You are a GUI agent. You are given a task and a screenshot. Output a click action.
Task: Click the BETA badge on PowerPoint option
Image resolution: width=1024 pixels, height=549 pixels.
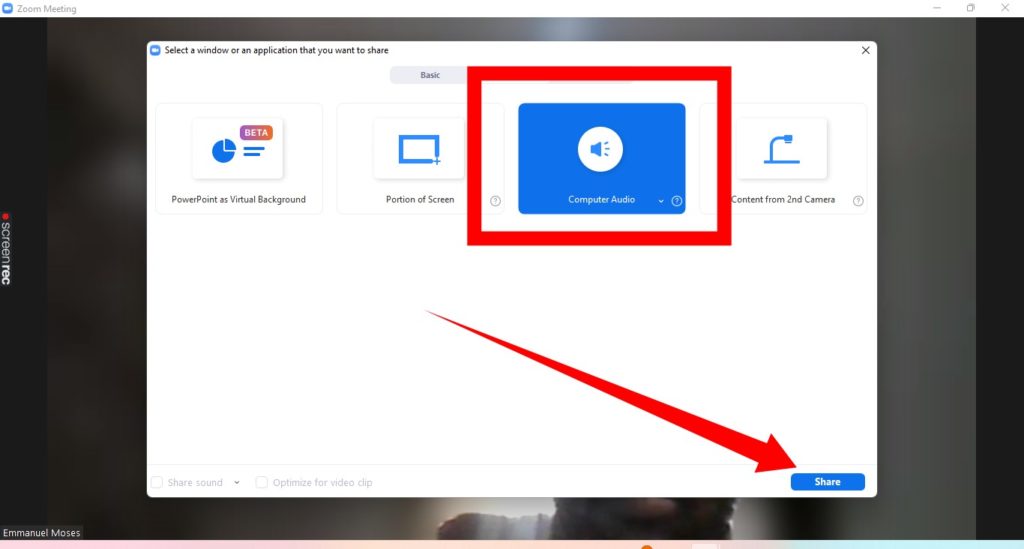click(256, 133)
